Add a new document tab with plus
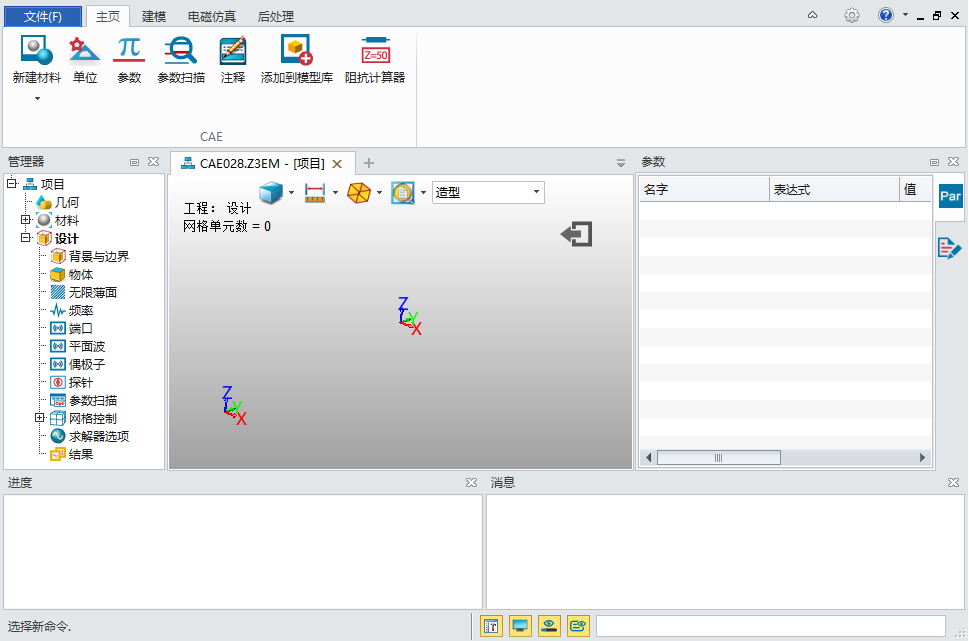The image size is (969, 641). click(369, 163)
